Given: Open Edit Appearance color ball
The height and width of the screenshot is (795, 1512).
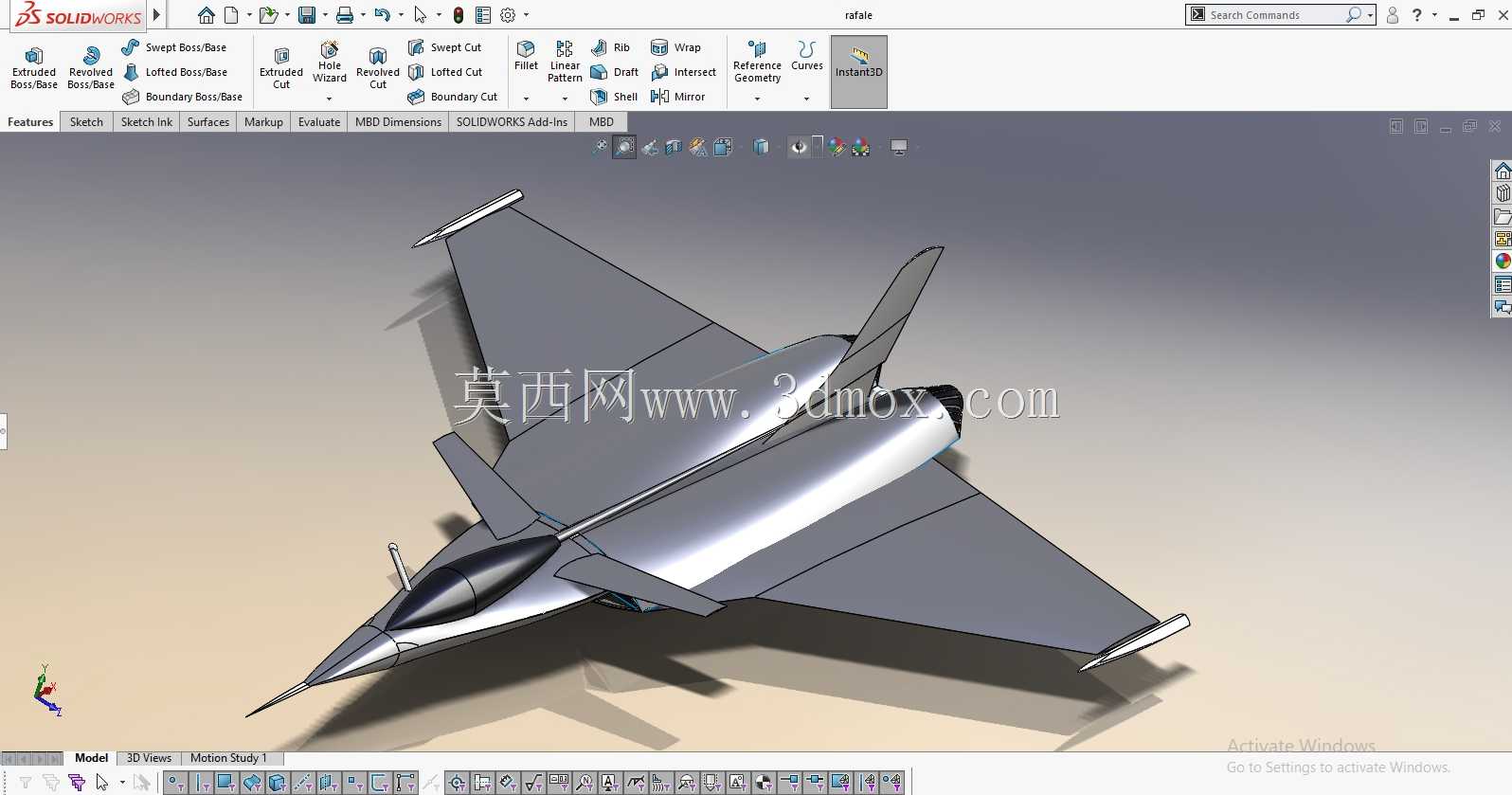Looking at the screenshot, I should pyautogui.click(x=836, y=147).
